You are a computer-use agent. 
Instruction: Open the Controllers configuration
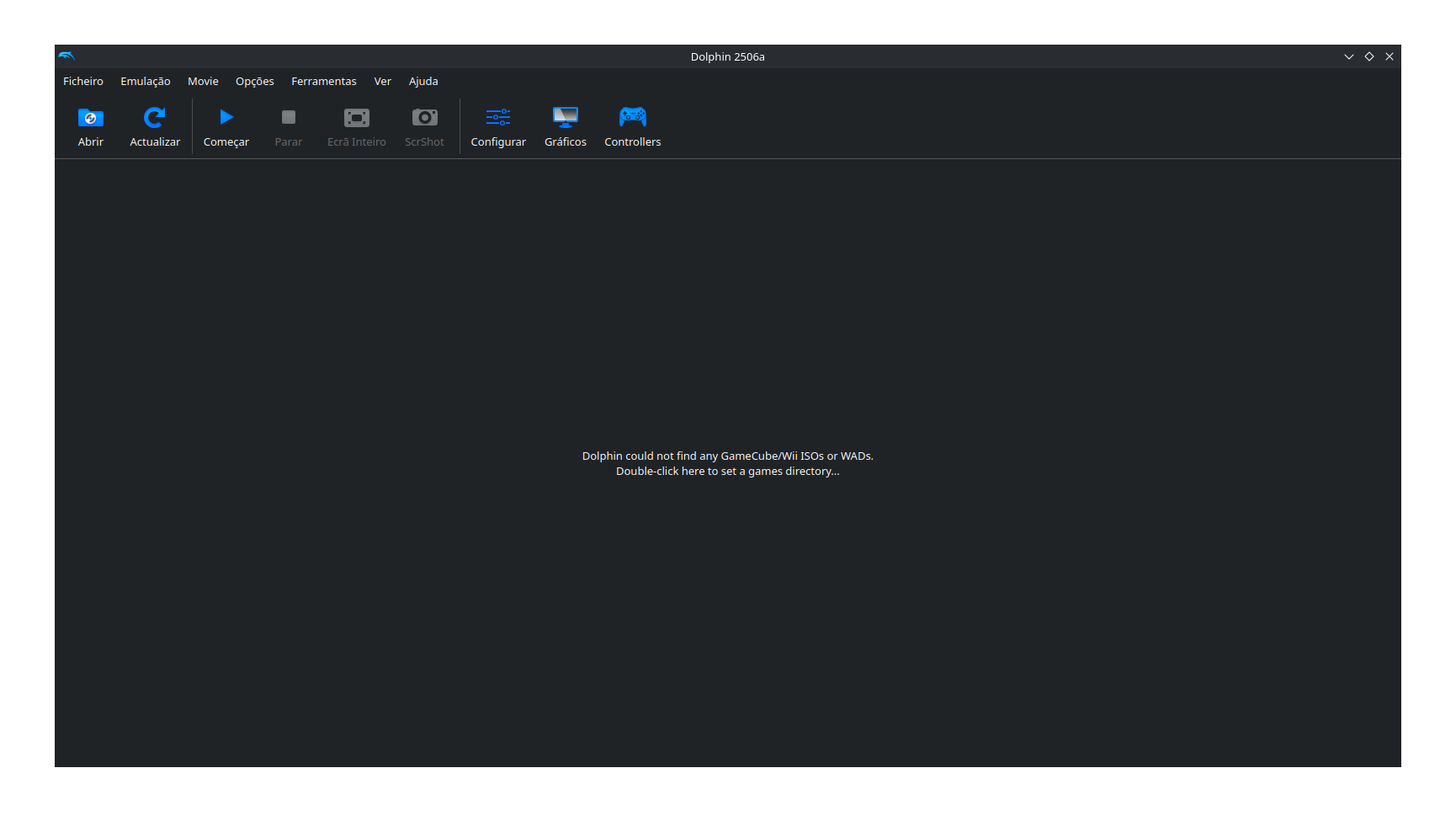point(632,126)
